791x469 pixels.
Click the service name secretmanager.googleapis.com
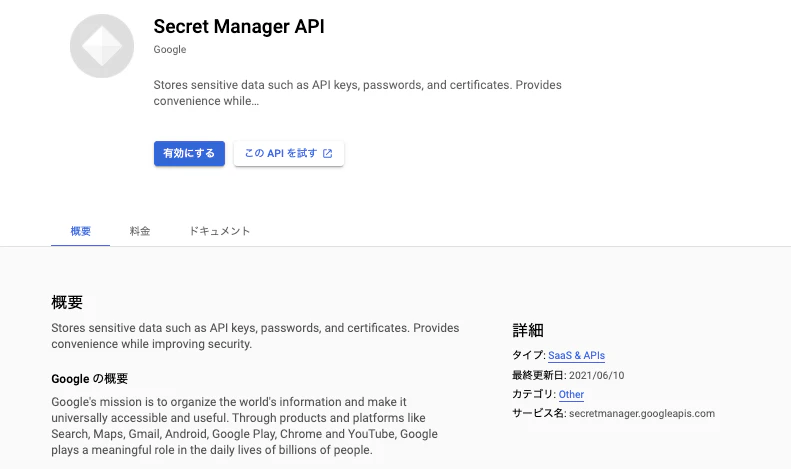642,414
